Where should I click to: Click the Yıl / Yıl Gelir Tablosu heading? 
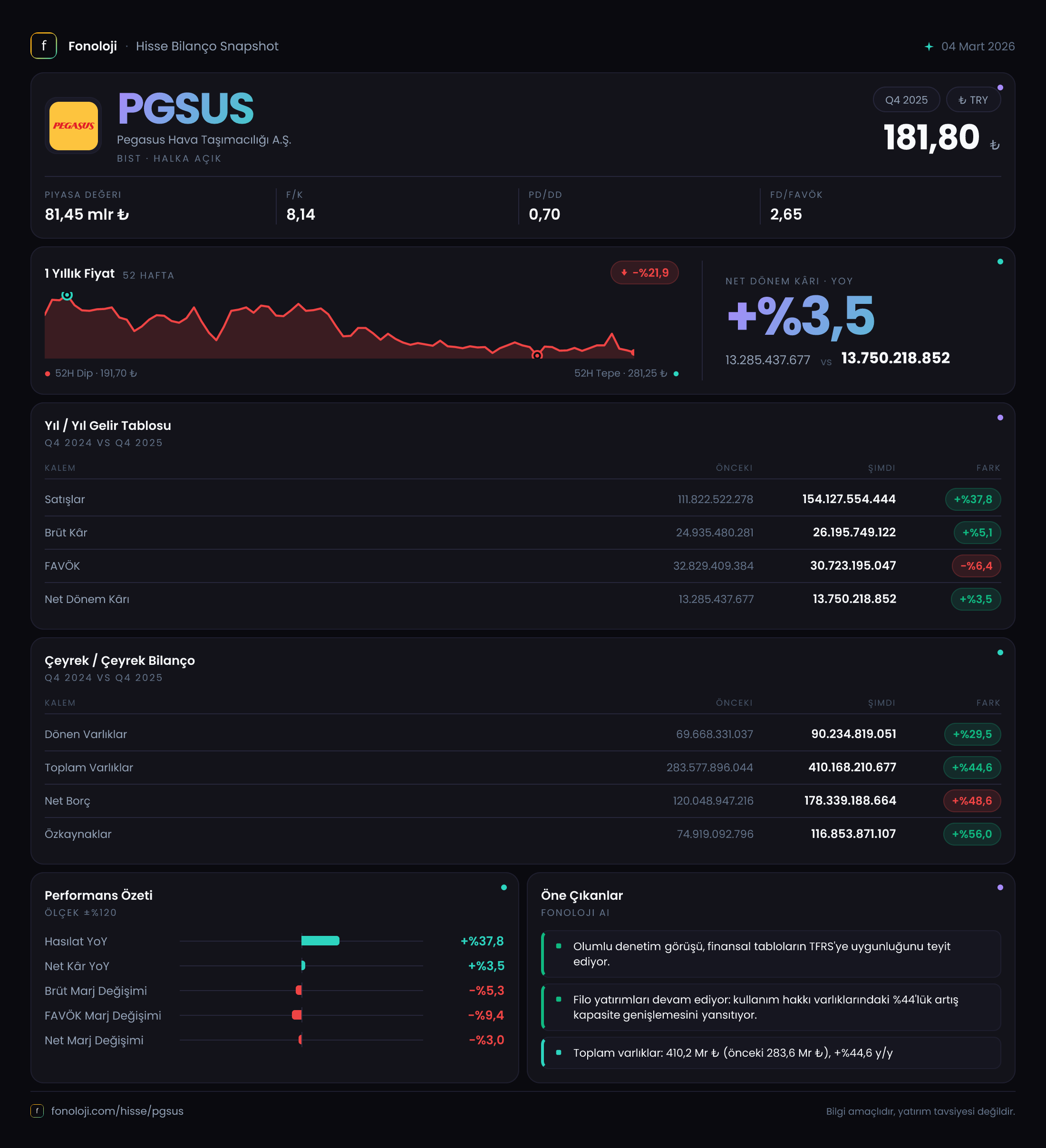tap(108, 426)
